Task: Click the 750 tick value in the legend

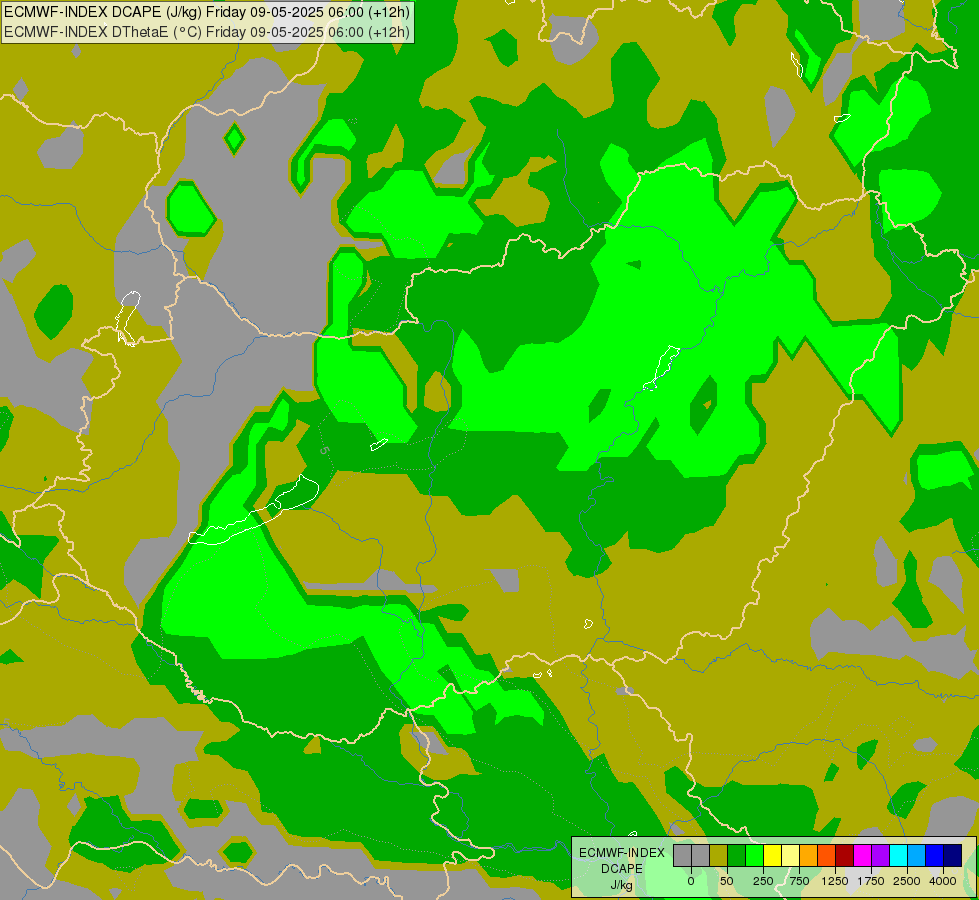Action: pyautogui.click(x=799, y=881)
